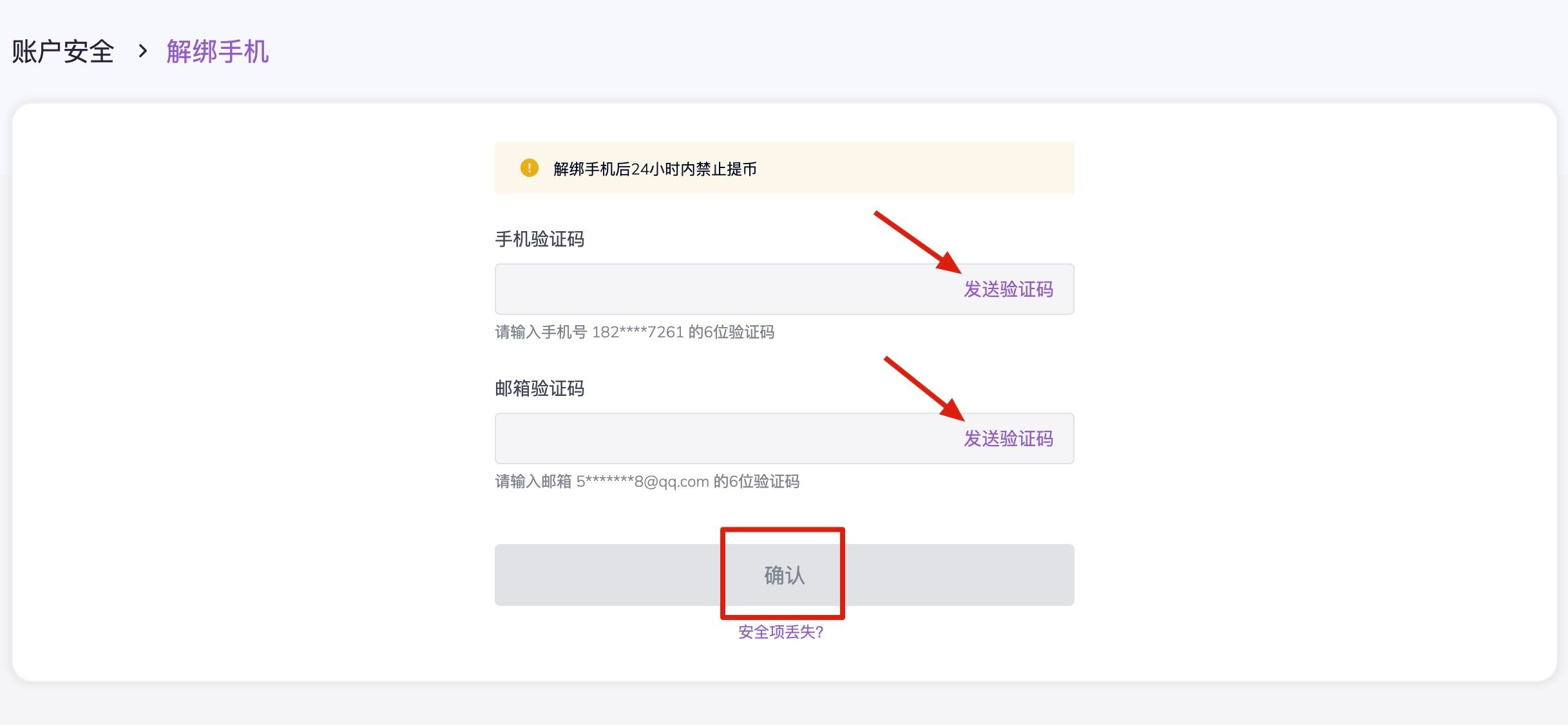The height and width of the screenshot is (725, 1568).
Task: Click the yellow warning exclamation icon
Action: [529, 168]
